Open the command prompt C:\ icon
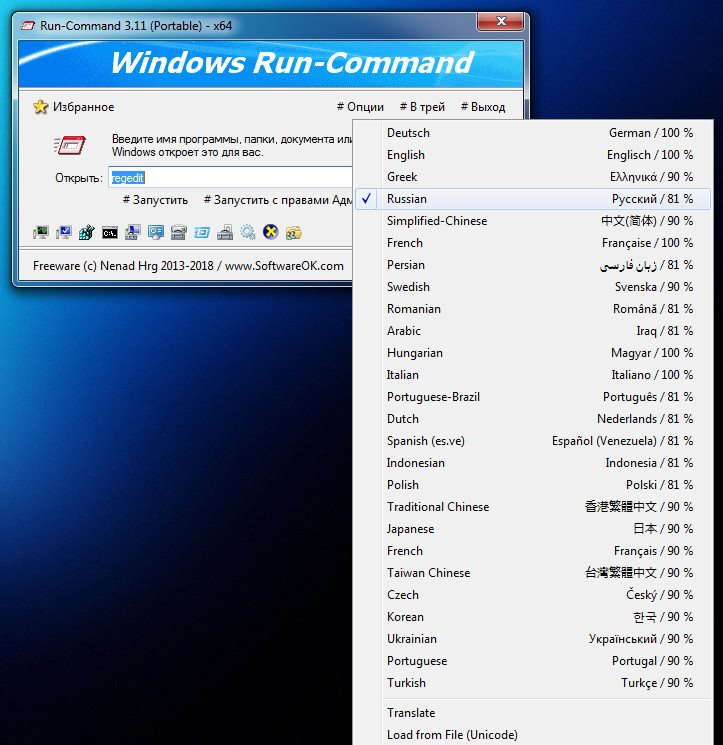Screen dimensions: 723x745 [x=110, y=233]
